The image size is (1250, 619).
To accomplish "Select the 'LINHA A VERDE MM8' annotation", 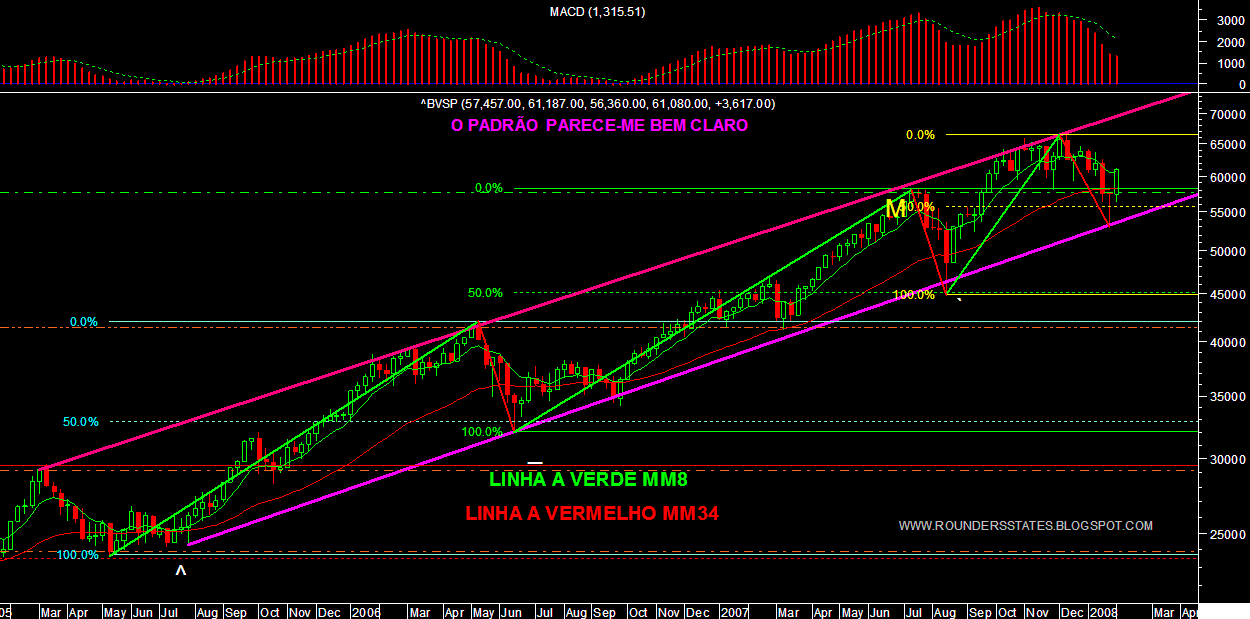I will click(589, 479).
